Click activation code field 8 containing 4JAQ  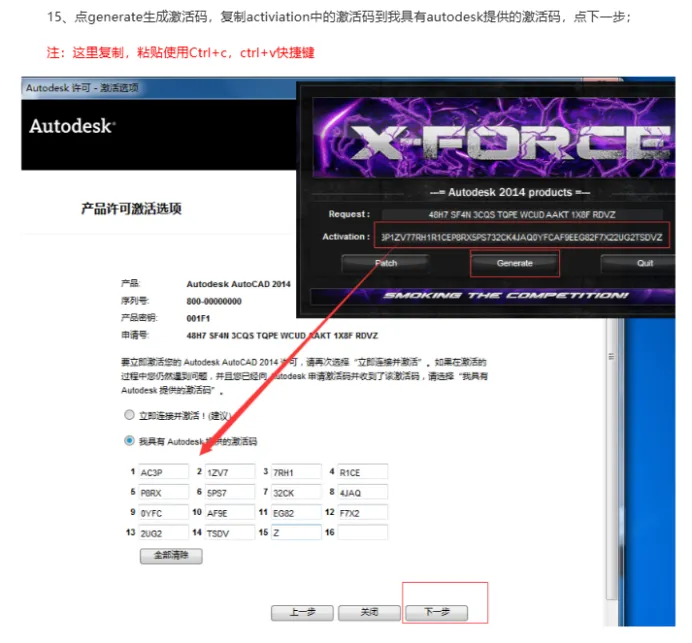click(363, 492)
